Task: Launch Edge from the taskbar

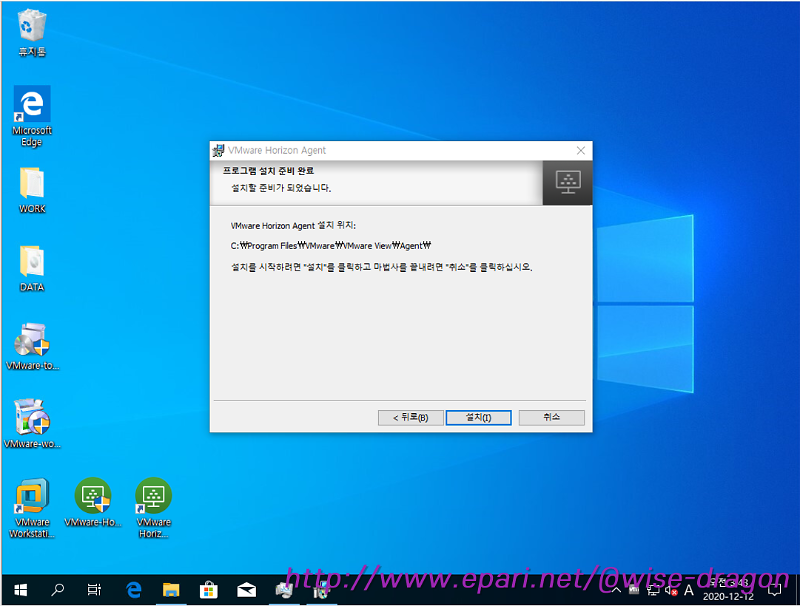Action: pos(134,590)
